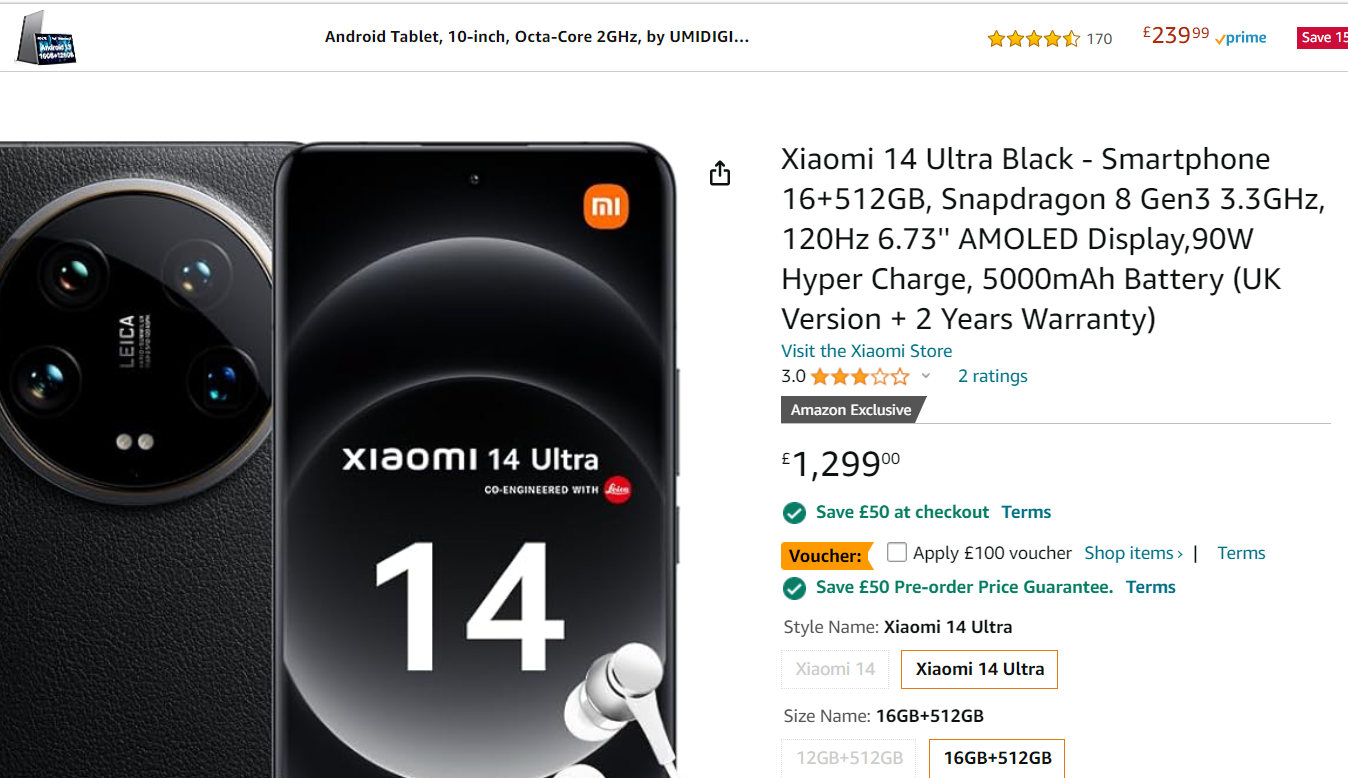
Task: Click the Amazon Exclusive badge
Action: click(x=852, y=410)
